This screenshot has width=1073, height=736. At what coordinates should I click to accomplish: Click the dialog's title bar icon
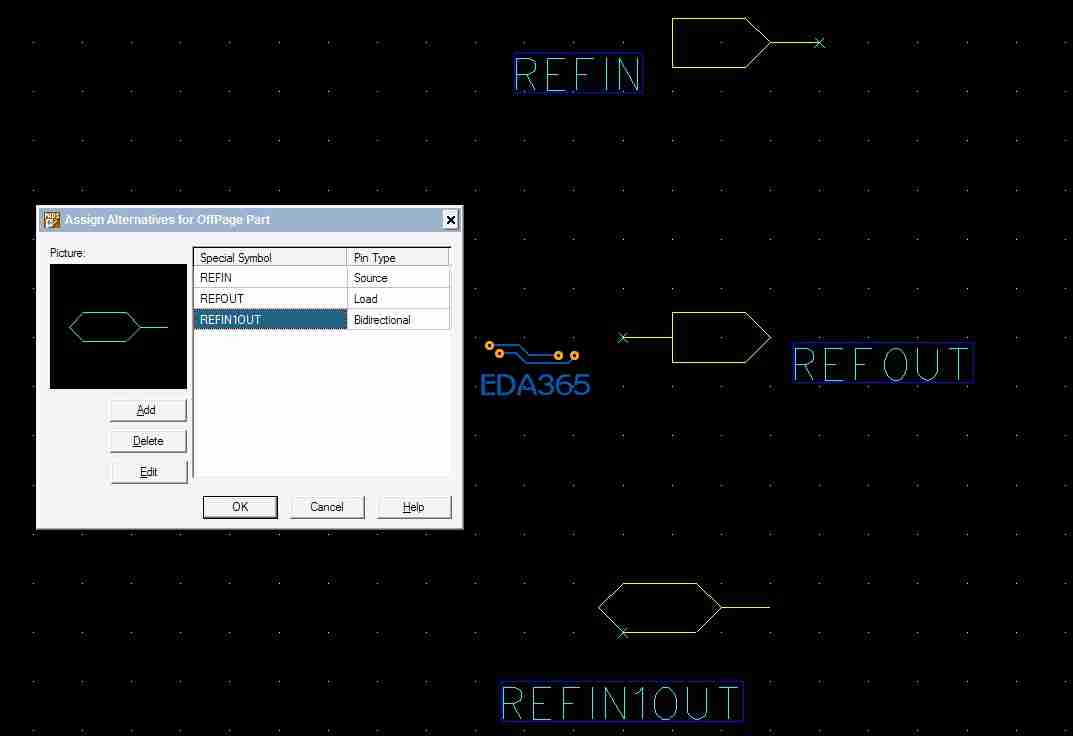[x=51, y=220]
